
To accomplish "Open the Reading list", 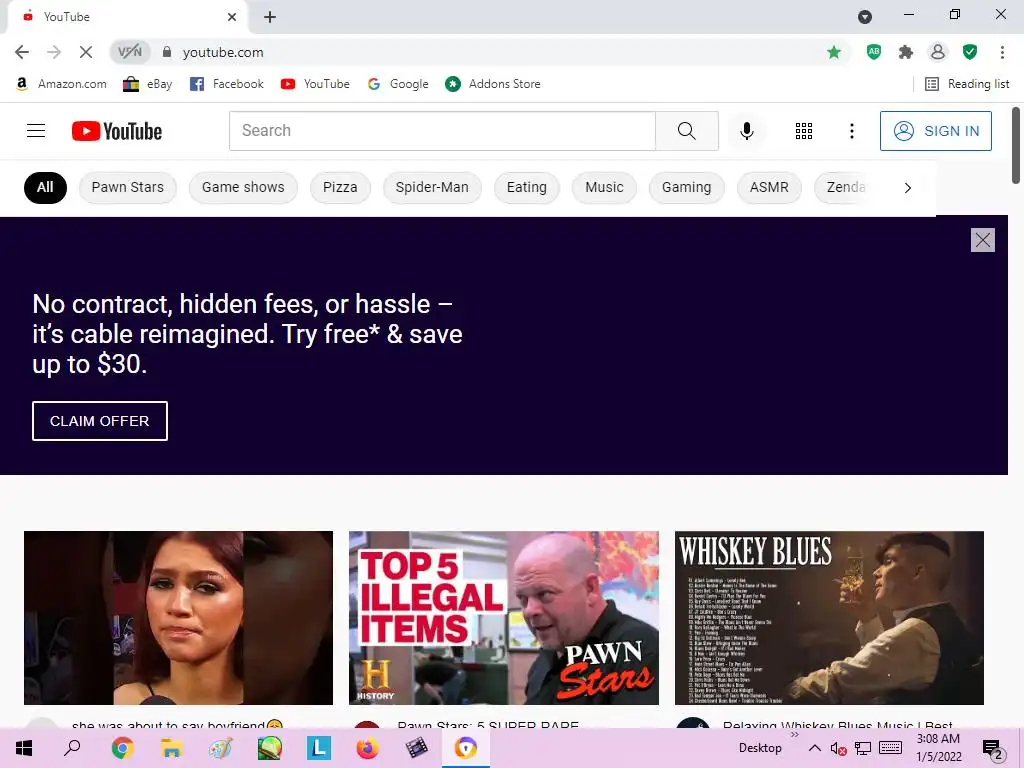I will [x=967, y=84].
